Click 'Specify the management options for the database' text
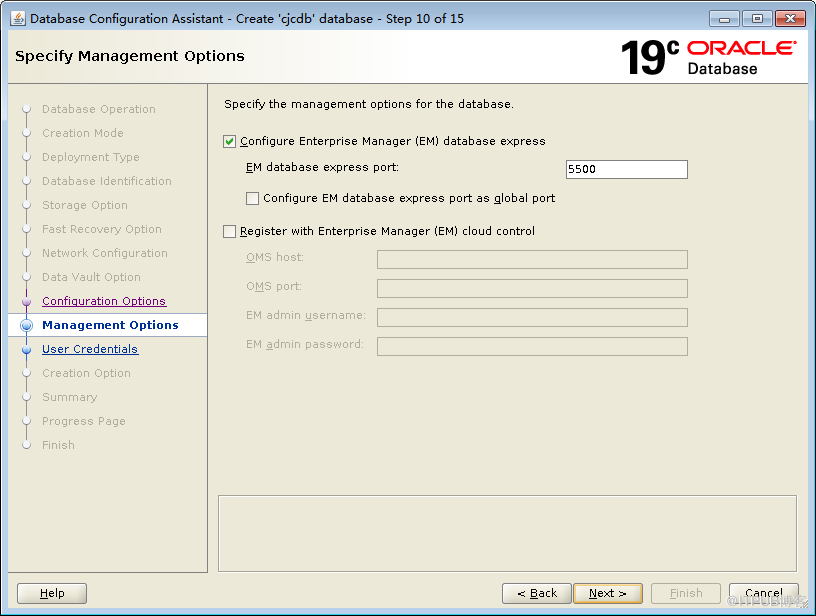The image size is (816, 616). pyautogui.click(x=369, y=104)
